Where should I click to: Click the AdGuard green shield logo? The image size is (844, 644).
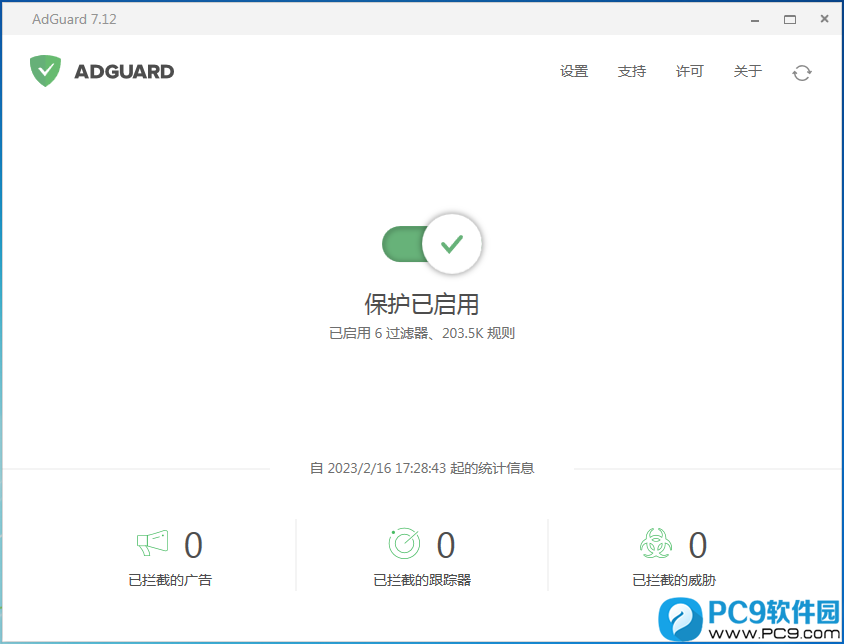[x=45, y=71]
